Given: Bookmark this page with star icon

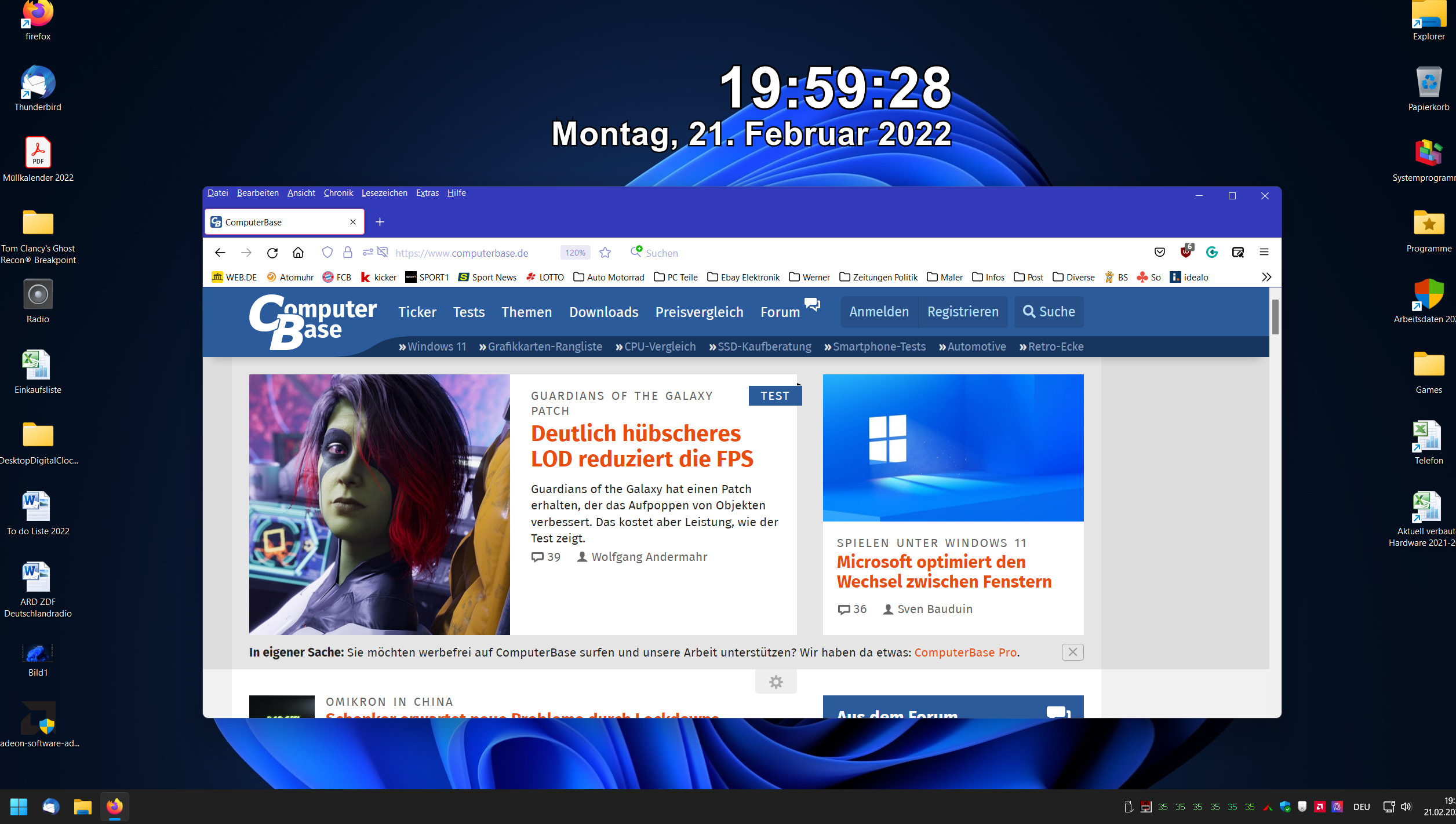Looking at the screenshot, I should click(605, 253).
